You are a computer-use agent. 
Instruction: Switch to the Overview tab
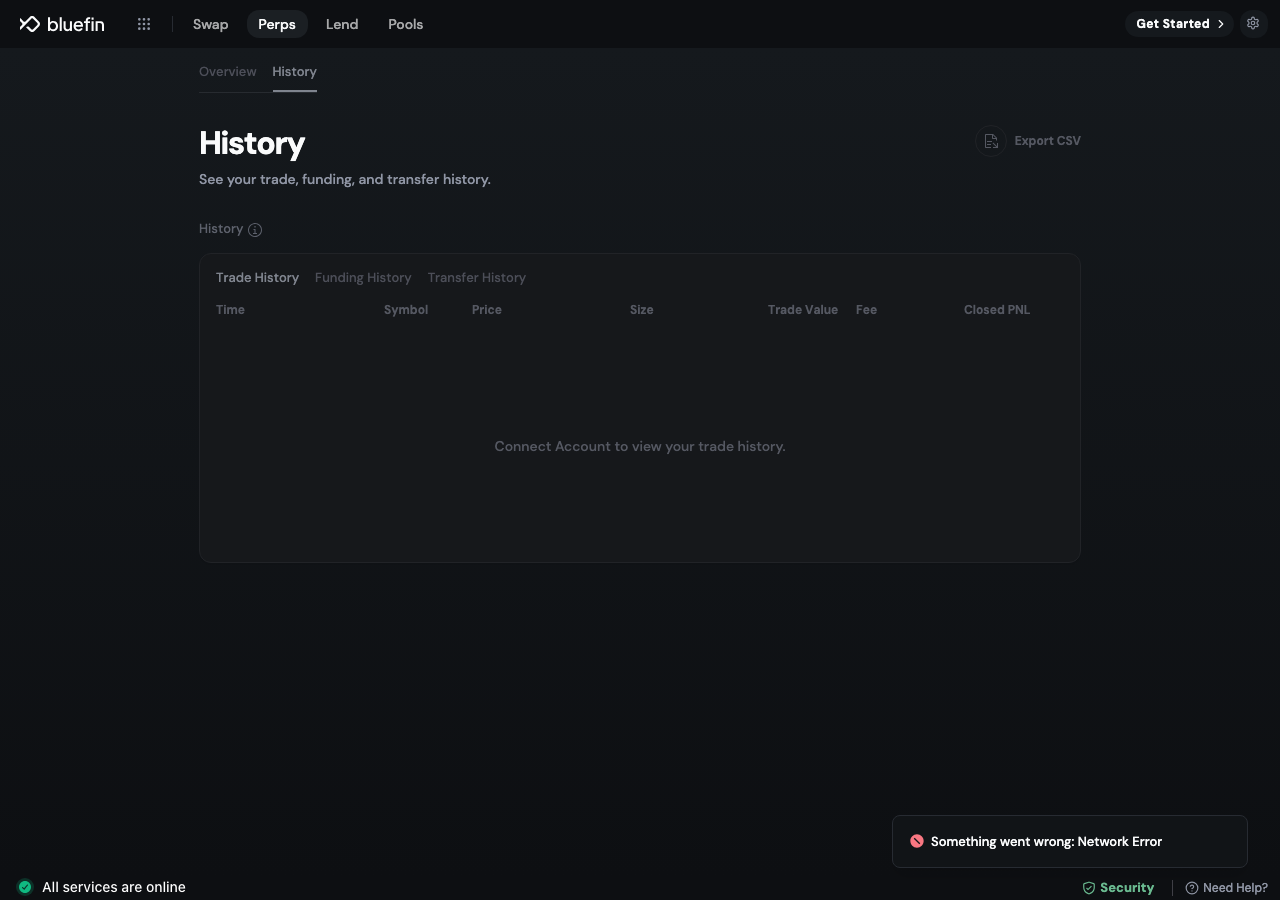click(228, 72)
